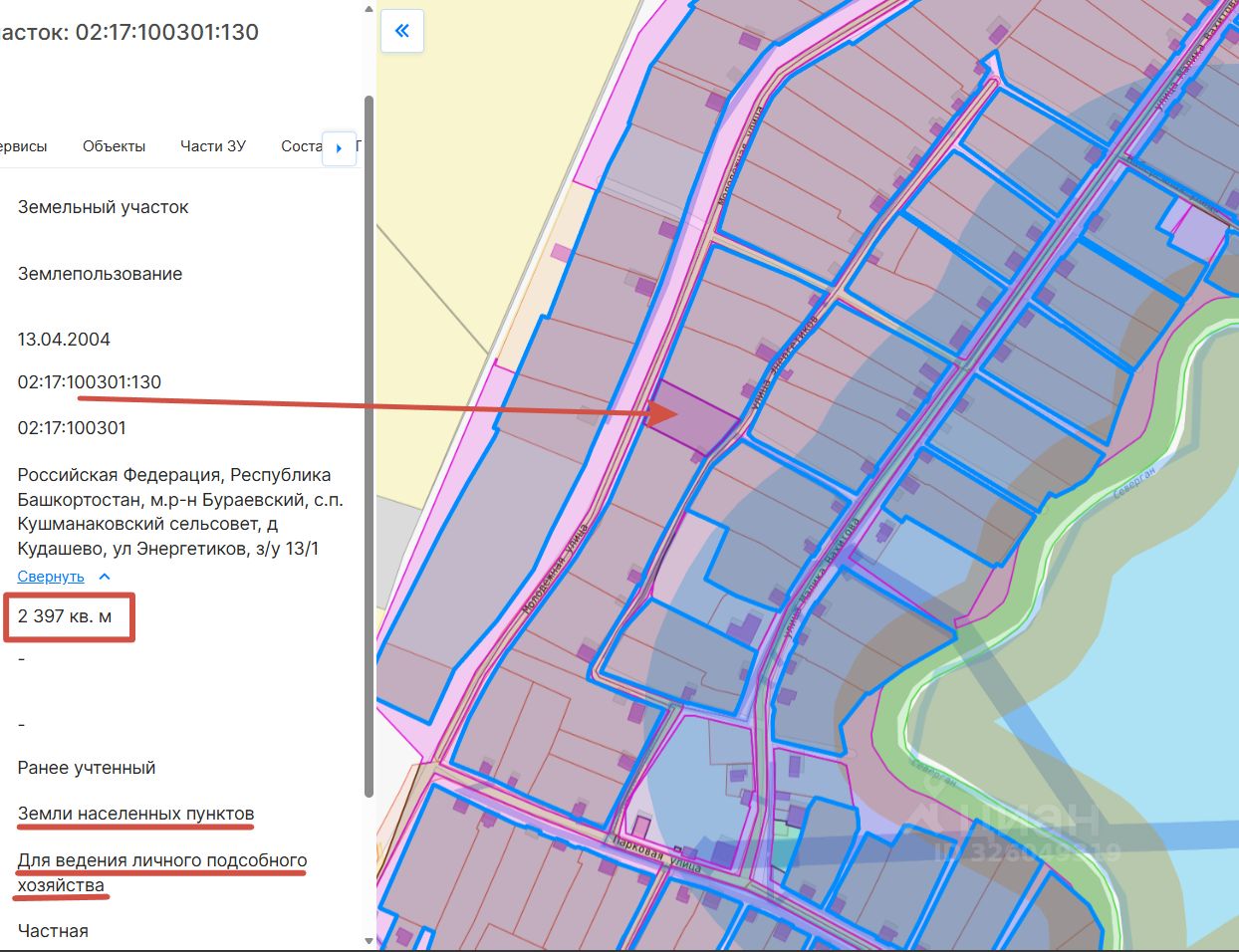
Task: Open the partially visible Сервисы tab
Action: tap(23, 146)
